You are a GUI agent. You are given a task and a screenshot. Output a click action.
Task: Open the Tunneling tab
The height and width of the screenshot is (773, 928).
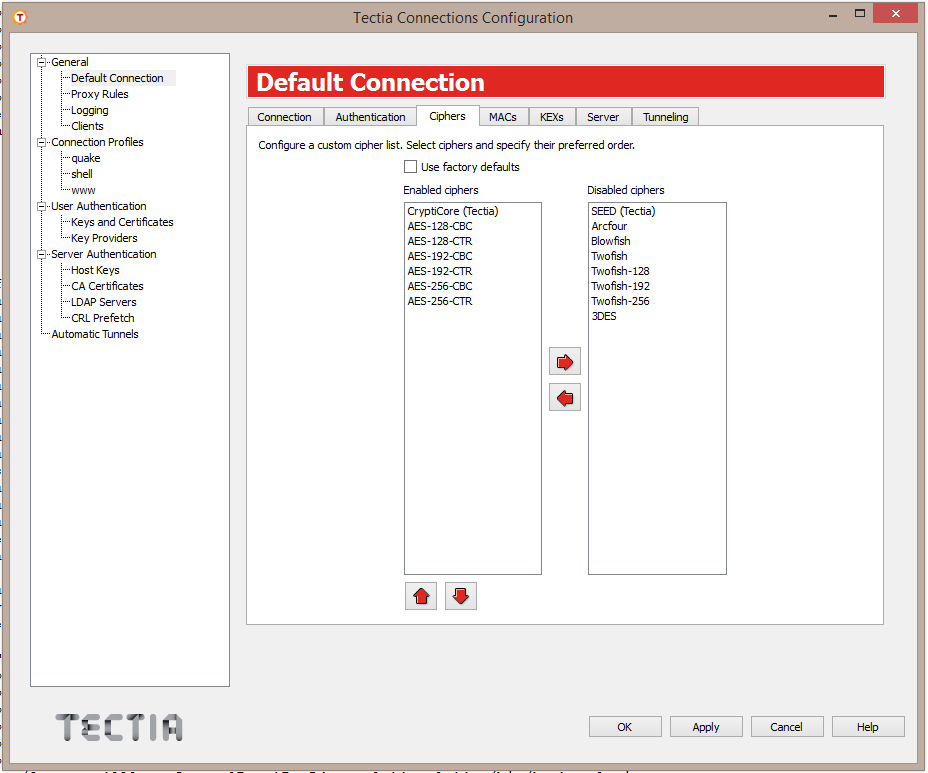pos(666,117)
